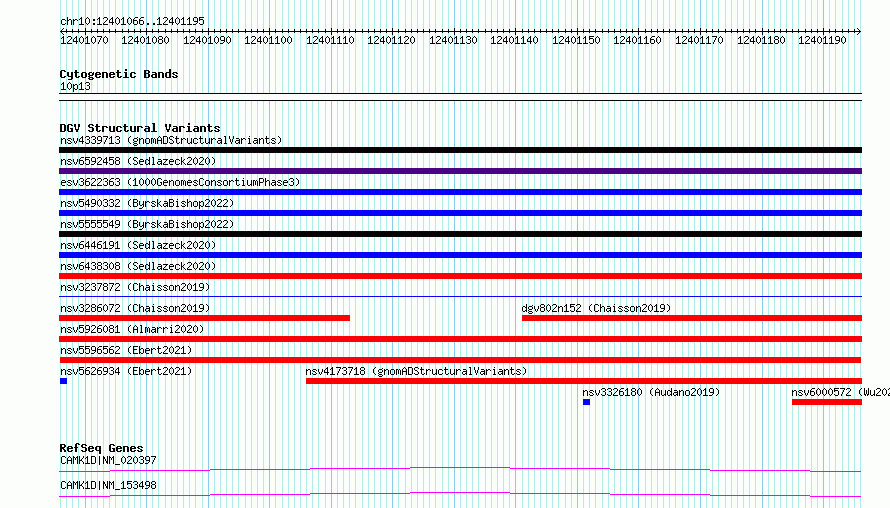The image size is (890, 508).
Task: Click the 10p13 cytogenetic band bar
Action: click(460, 97)
